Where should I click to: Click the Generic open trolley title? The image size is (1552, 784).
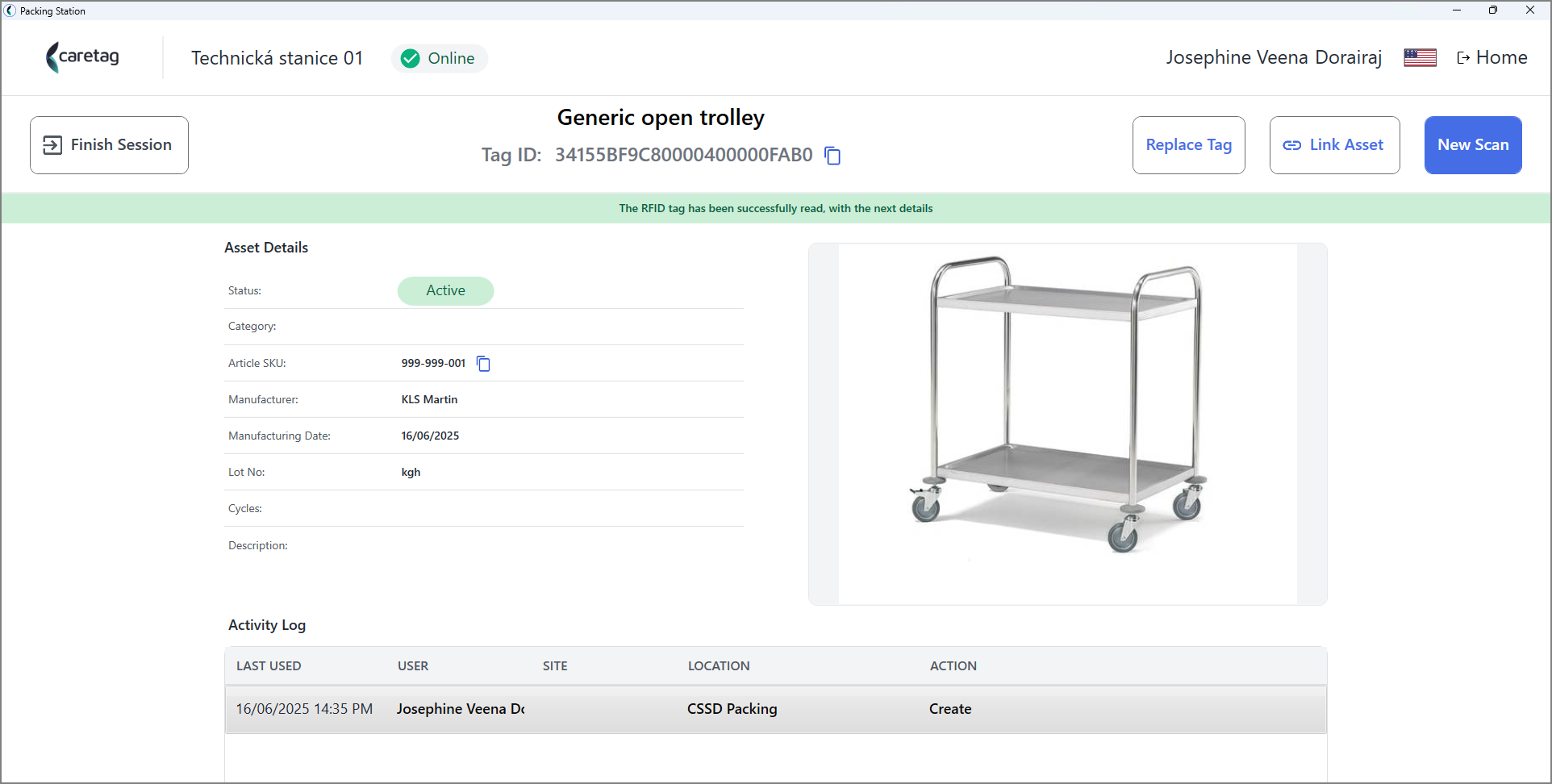click(661, 118)
